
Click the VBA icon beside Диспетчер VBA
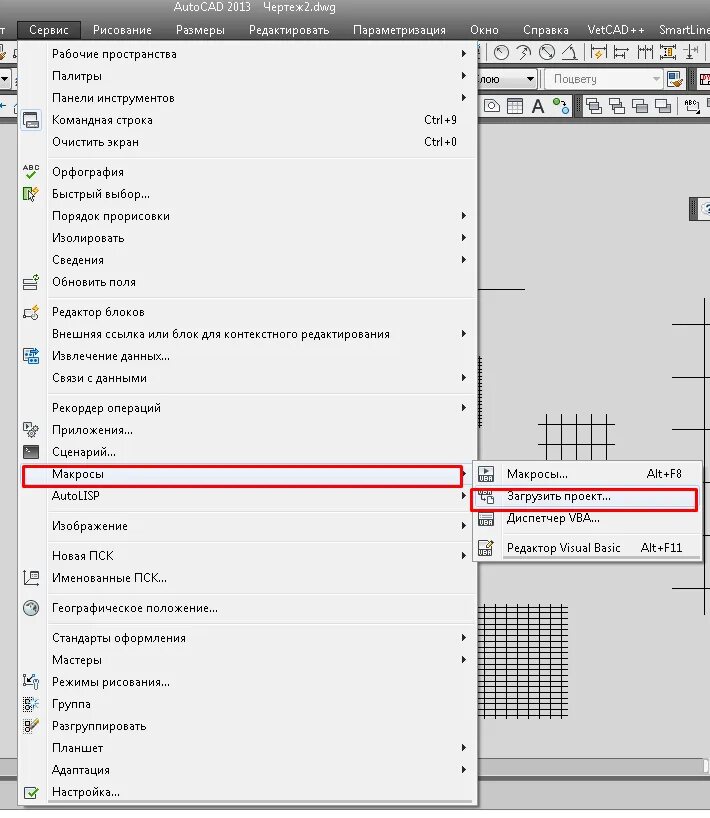[x=486, y=519]
